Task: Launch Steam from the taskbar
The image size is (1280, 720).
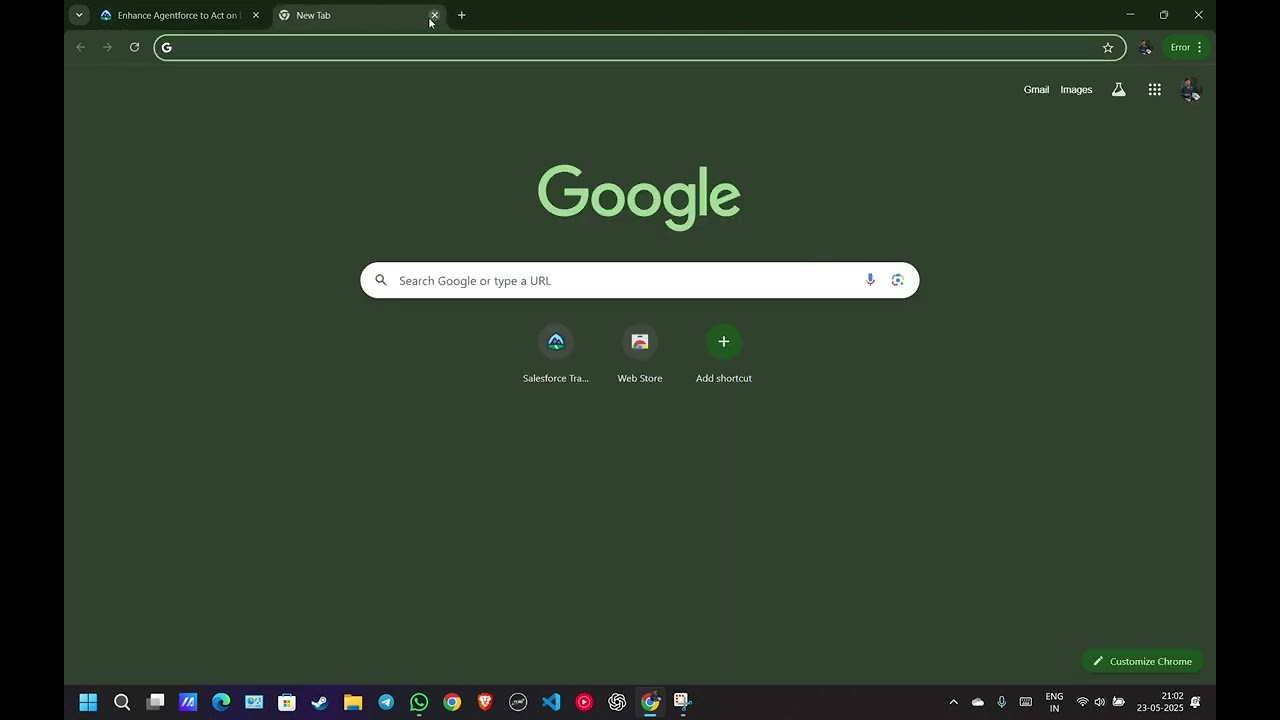Action: pyautogui.click(x=320, y=702)
